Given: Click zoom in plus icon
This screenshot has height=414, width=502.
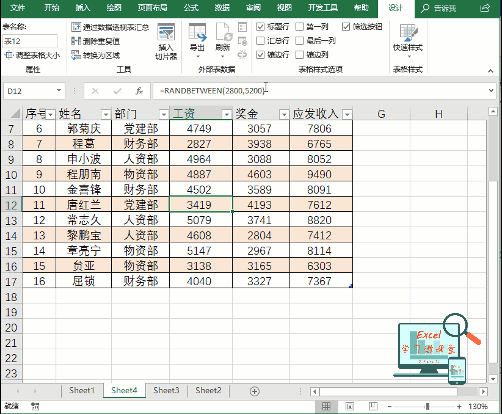Looking at the screenshot, I should [x=459, y=407].
